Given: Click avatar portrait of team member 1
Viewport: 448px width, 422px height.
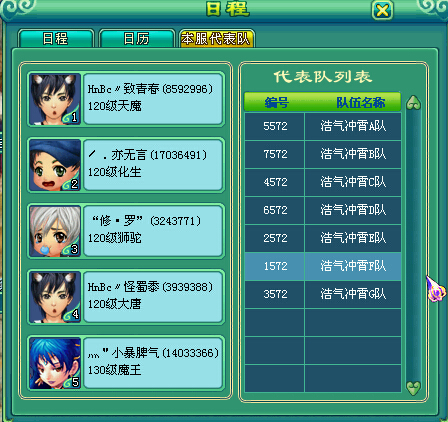Looking at the screenshot, I should [55, 99].
